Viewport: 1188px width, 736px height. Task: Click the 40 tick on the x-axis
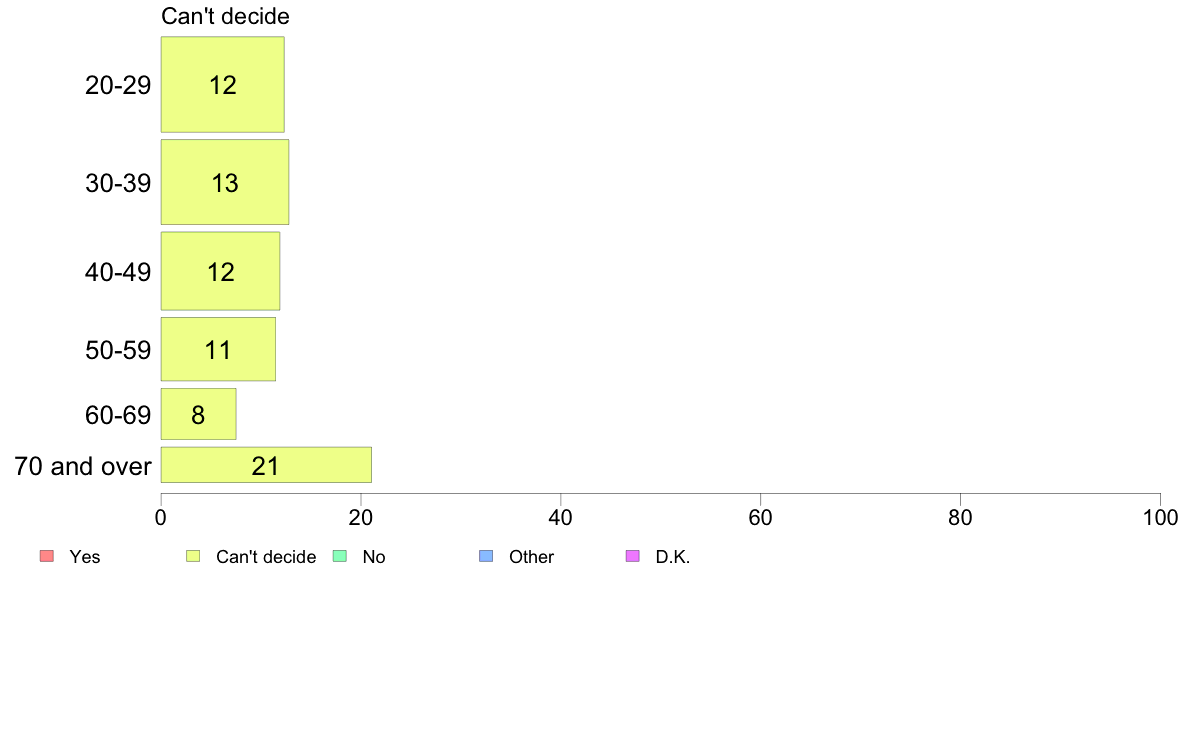[x=561, y=518]
